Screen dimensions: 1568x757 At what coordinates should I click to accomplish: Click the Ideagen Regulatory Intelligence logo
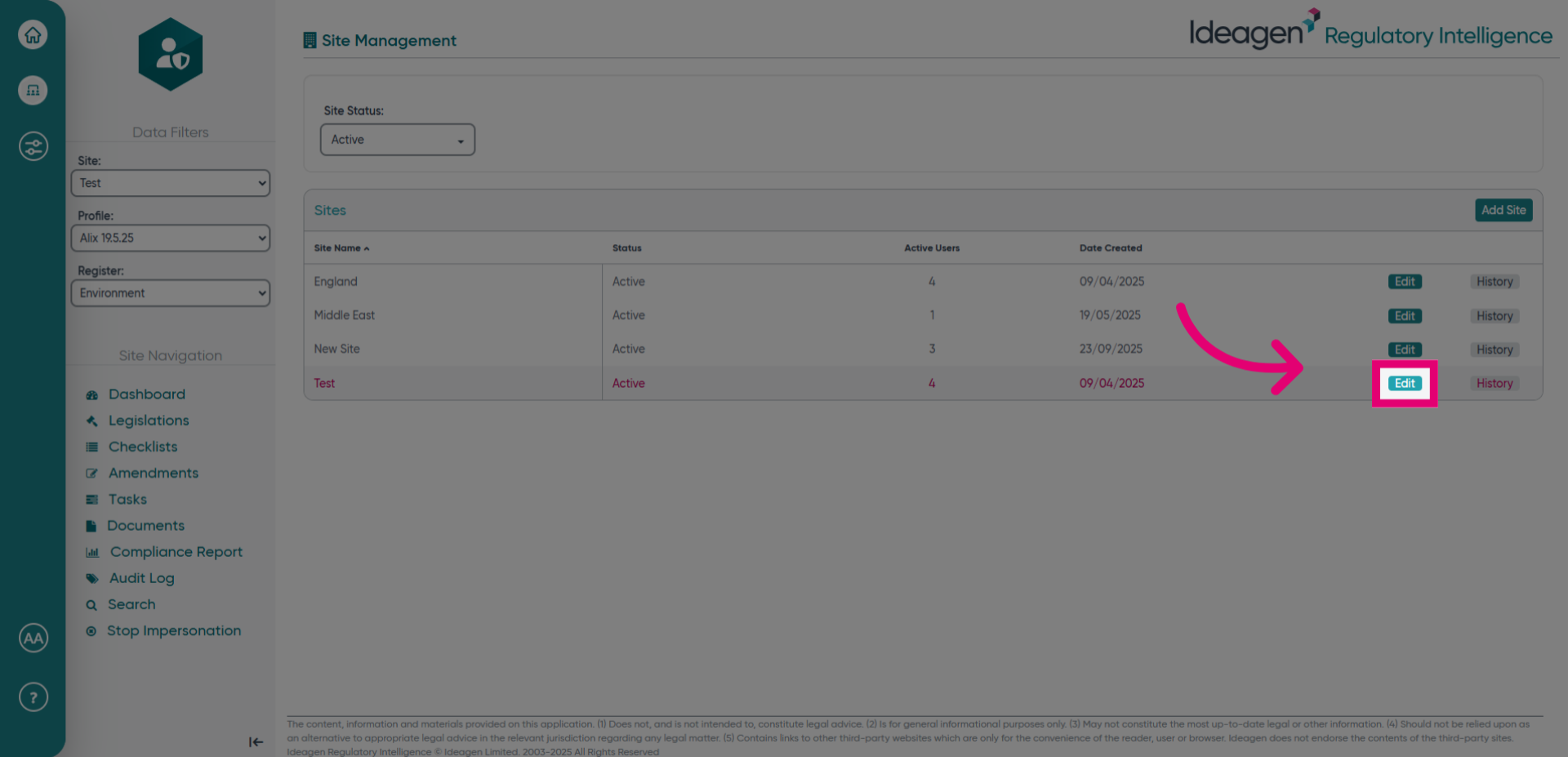pyautogui.click(x=1370, y=30)
